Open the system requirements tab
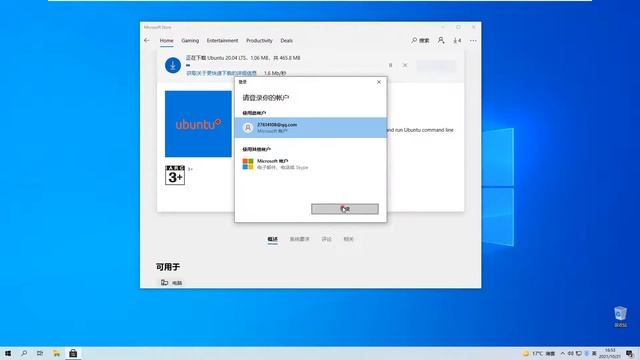 click(x=300, y=239)
